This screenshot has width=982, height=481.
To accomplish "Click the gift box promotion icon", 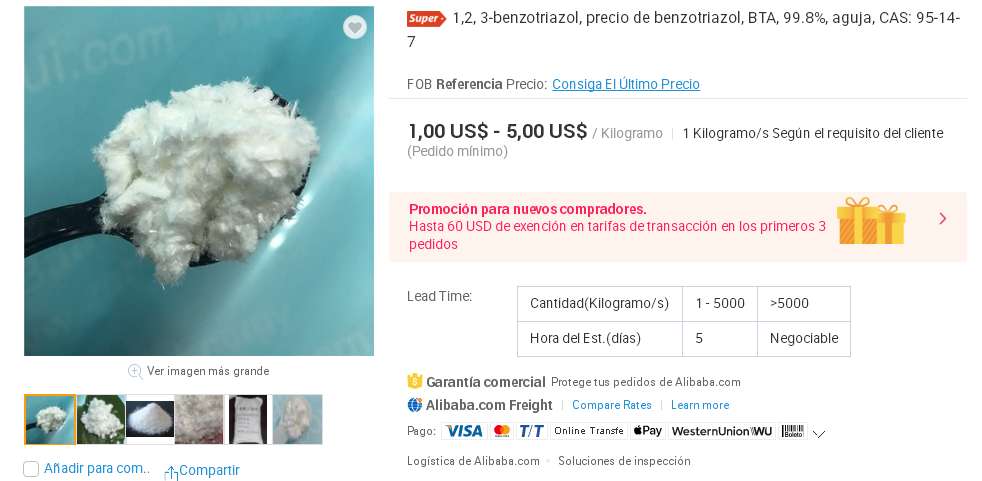I will (x=871, y=220).
